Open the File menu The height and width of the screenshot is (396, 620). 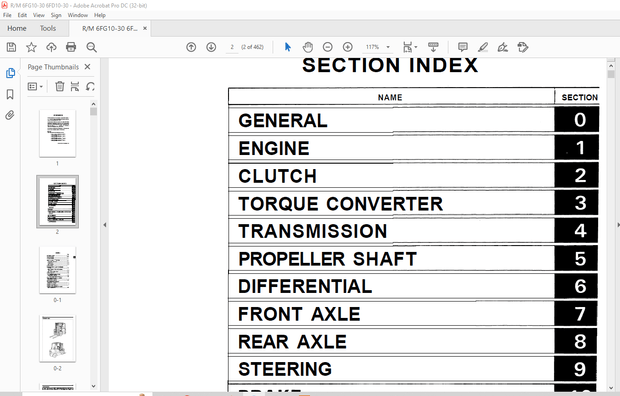(7, 15)
